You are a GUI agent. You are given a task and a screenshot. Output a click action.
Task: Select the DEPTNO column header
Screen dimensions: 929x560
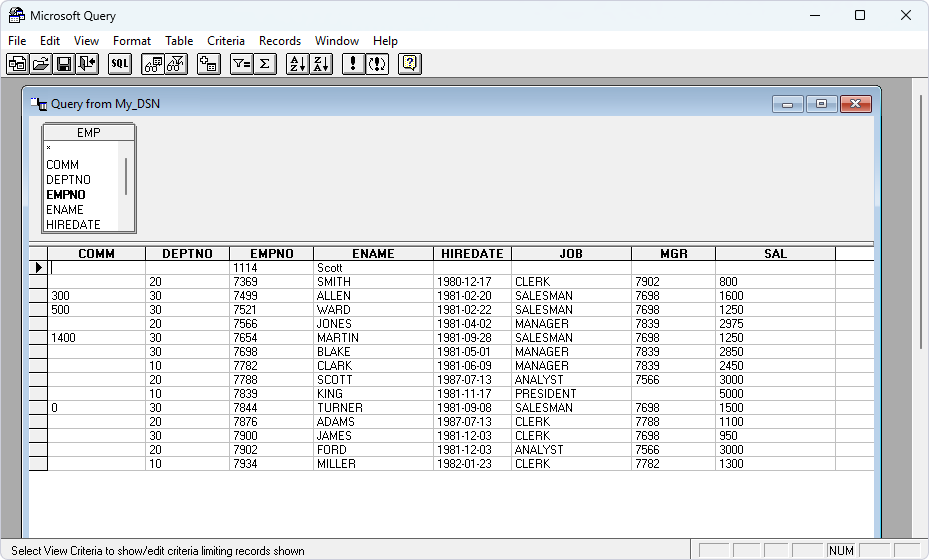[x=187, y=254]
